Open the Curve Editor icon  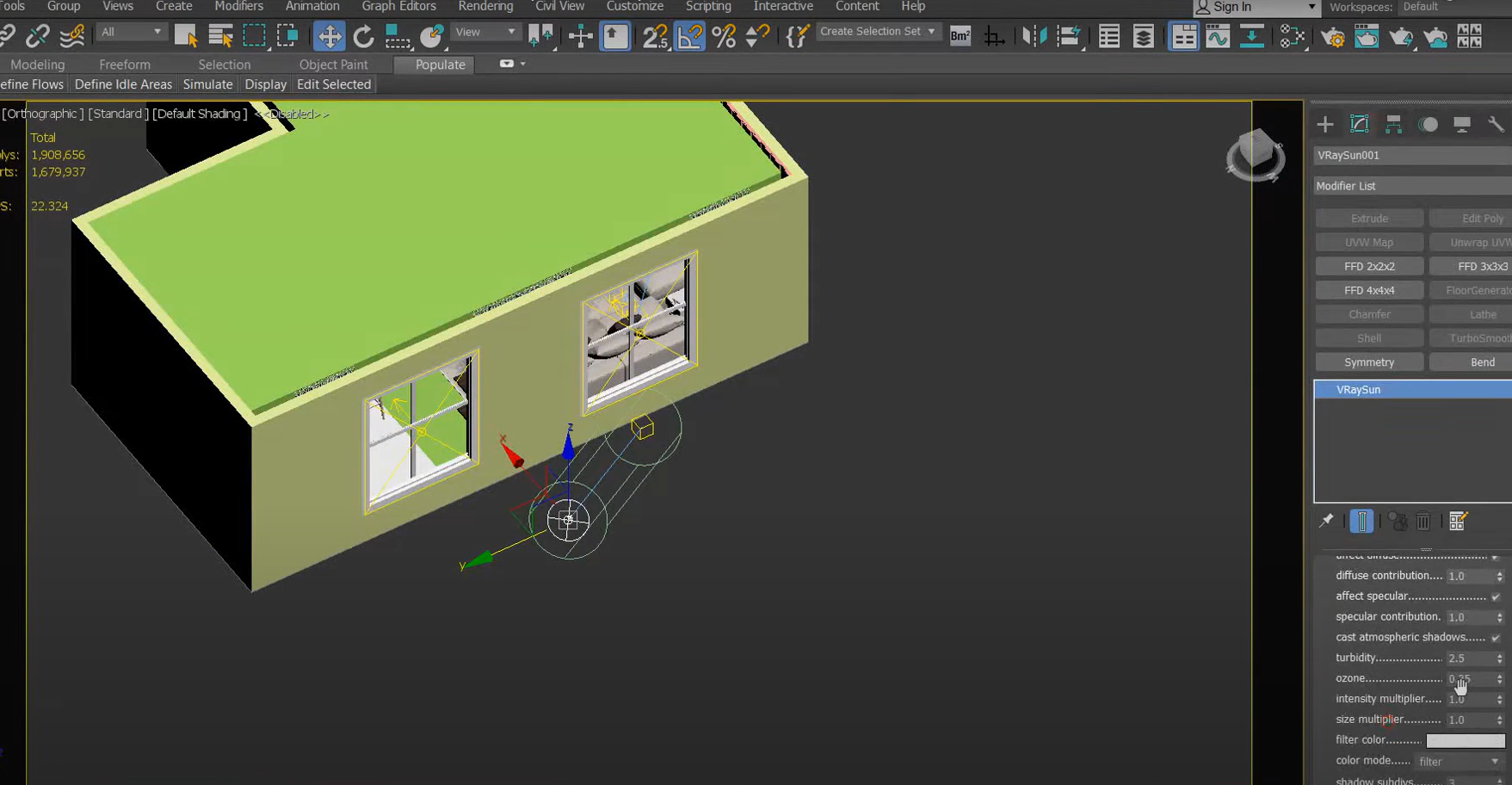[x=1217, y=36]
